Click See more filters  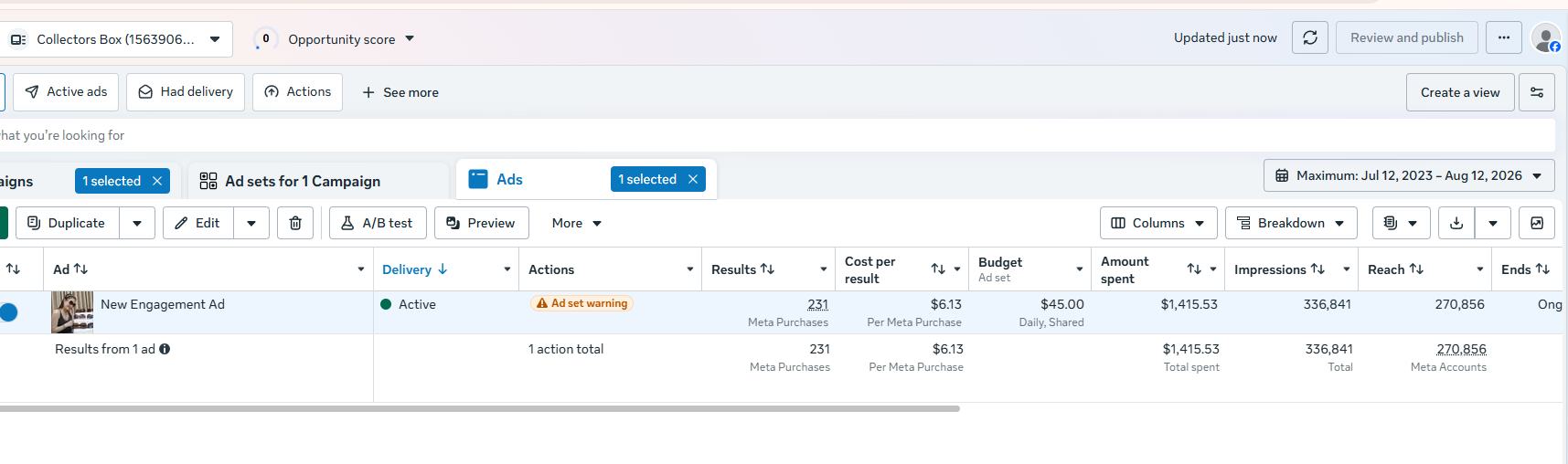tap(400, 92)
